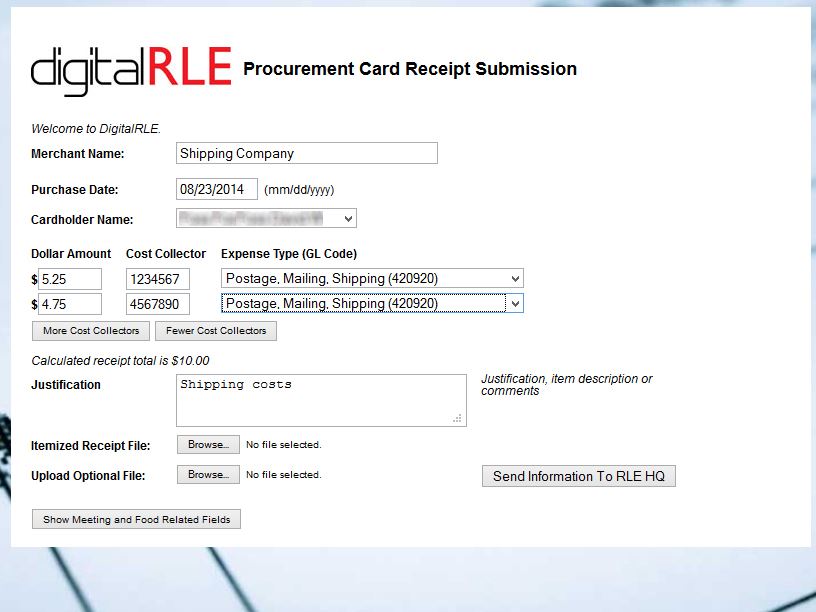Expand the first row Expense Type dropdown
The width and height of the screenshot is (816, 612).
pyautogui.click(x=372, y=279)
